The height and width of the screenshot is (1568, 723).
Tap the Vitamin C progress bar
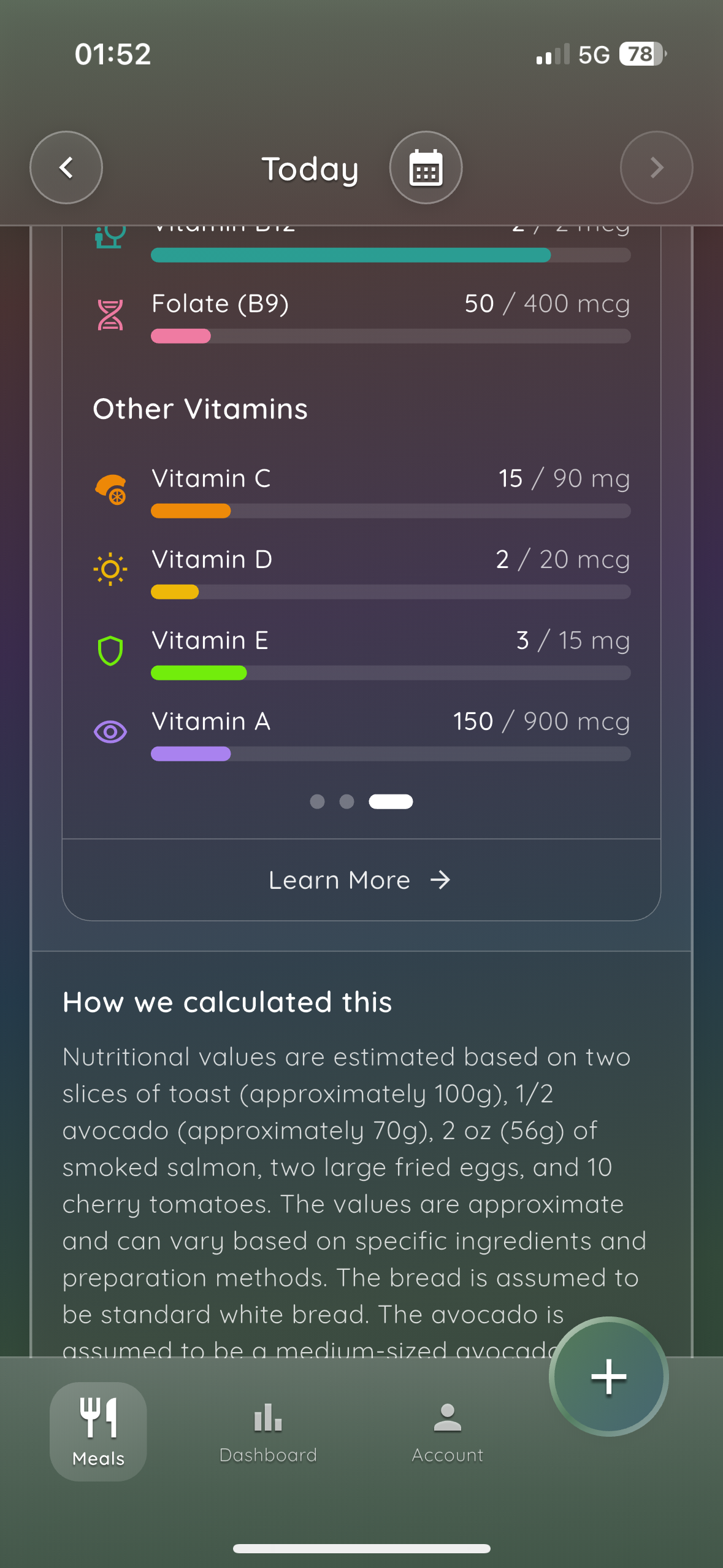tap(391, 511)
